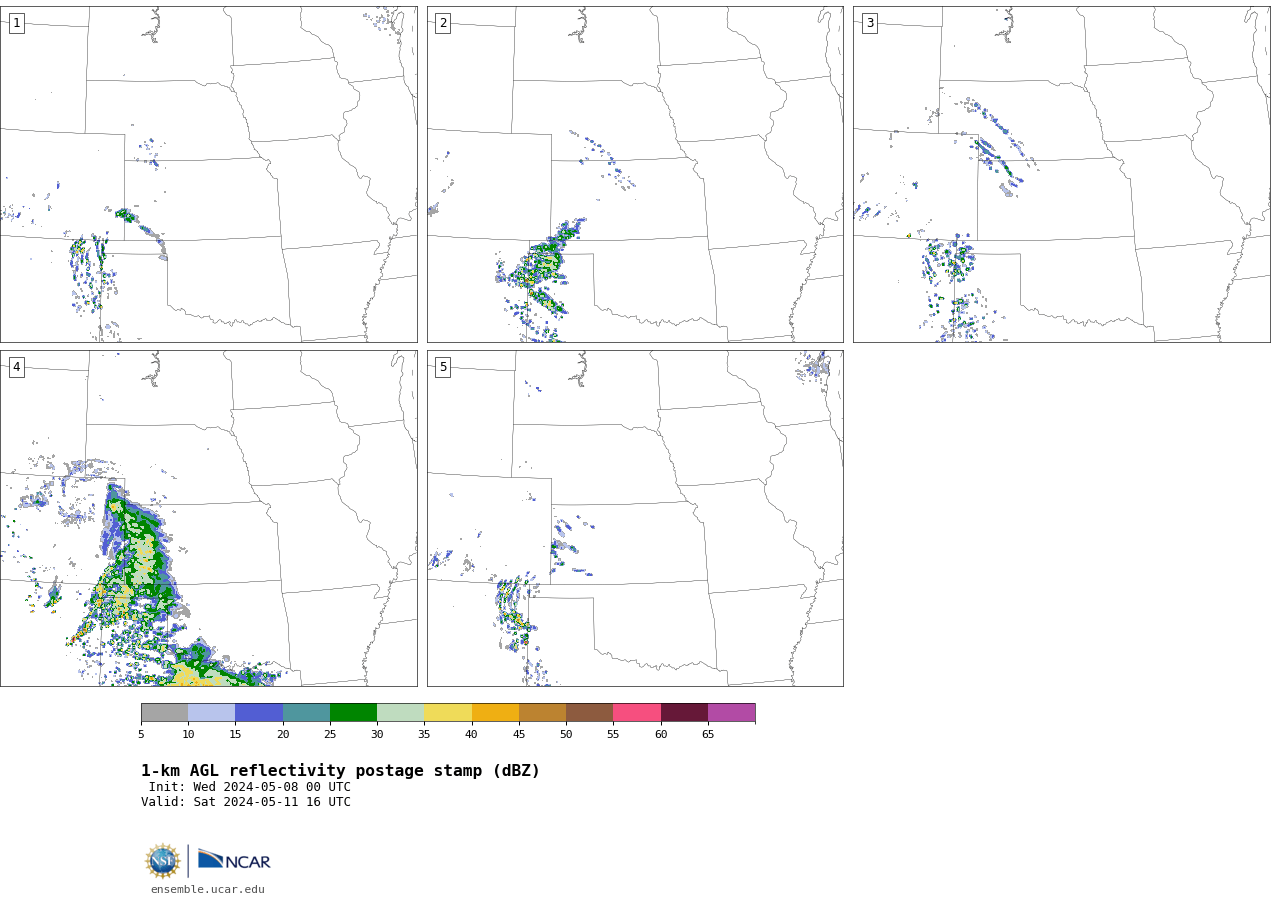Click the light blue 10-15 dBZ swatch
Screen dimensions: 1280x901
coord(211,712)
